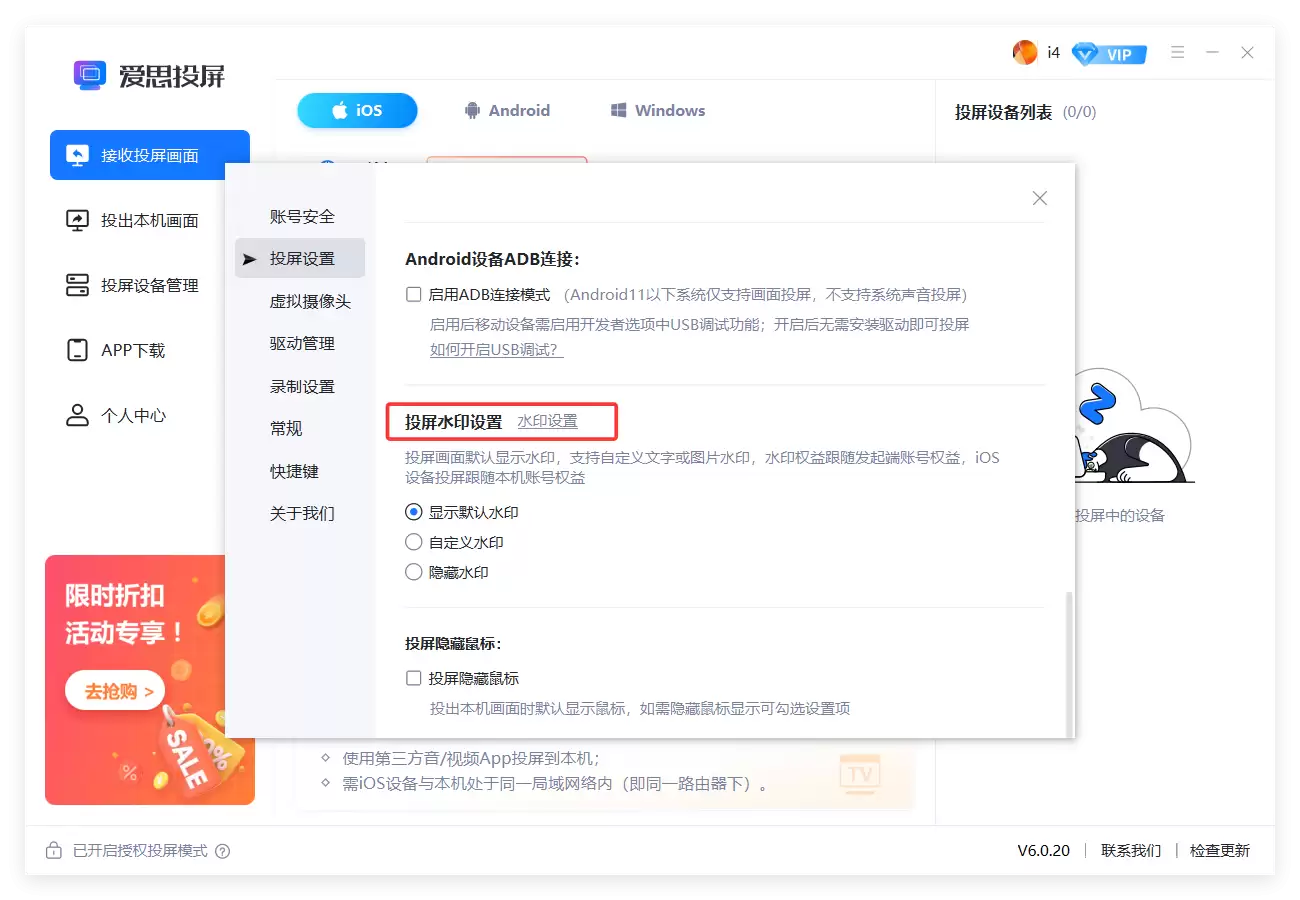Image resolution: width=1300 pixels, height=900 pixels.
Task: Open 投屏设备管理 from the sidebar
Action: [x=140, y=285]
